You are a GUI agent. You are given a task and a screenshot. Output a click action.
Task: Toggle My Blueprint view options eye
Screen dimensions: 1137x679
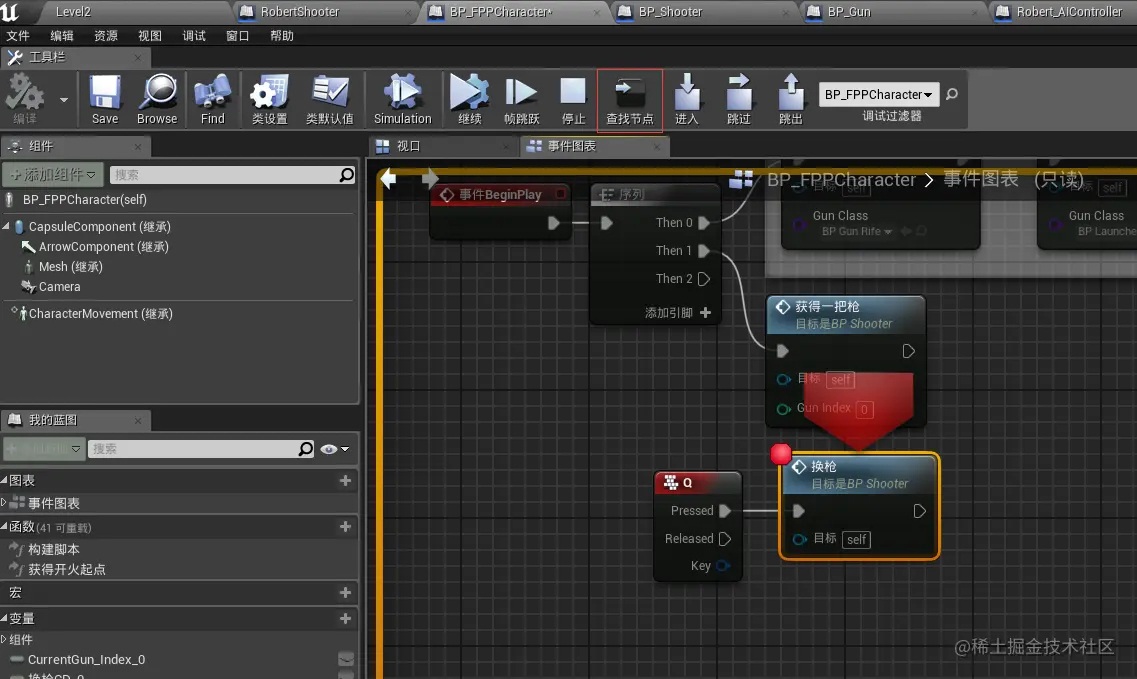click(334, 449)
